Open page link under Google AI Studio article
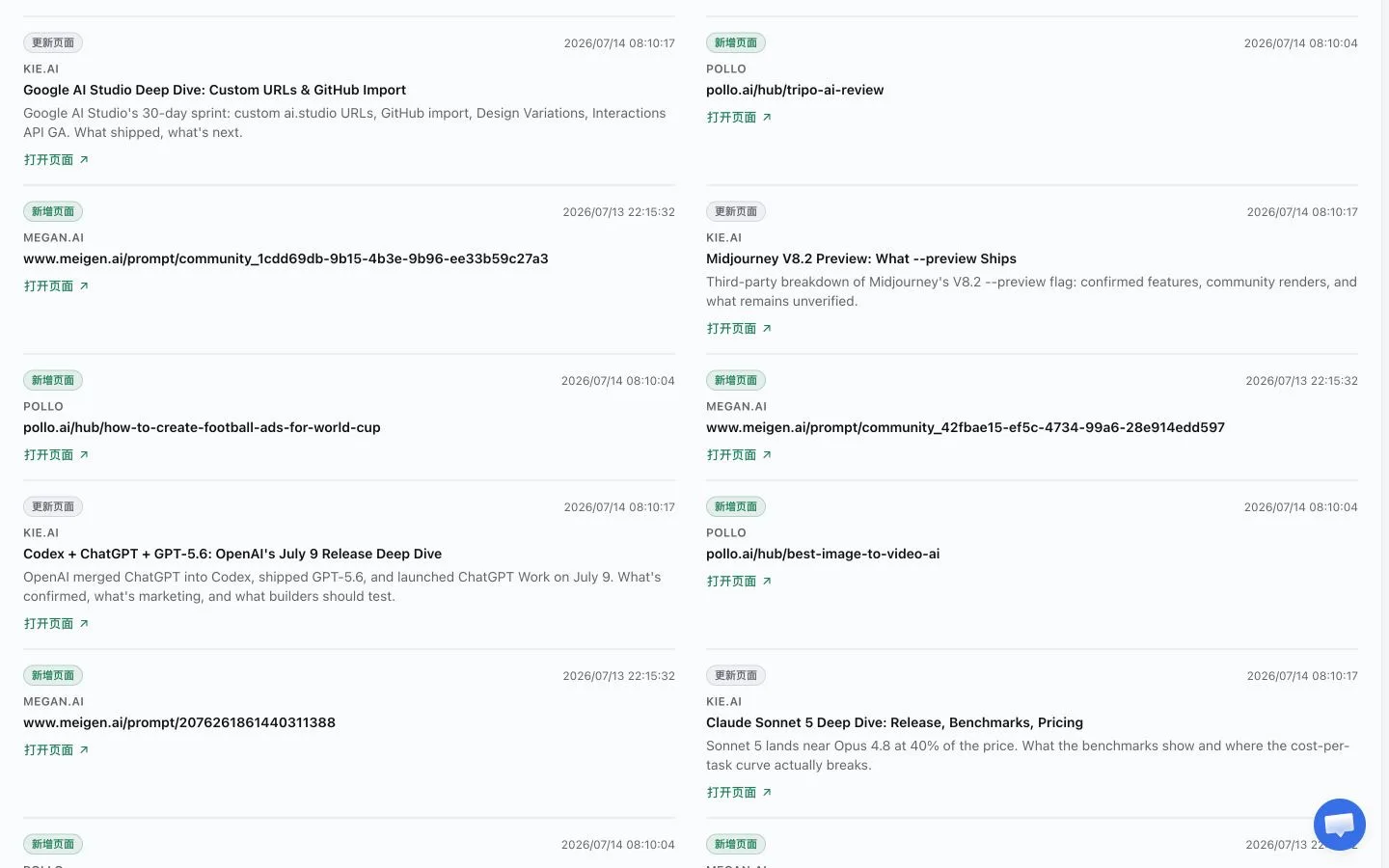 (56, 160)
